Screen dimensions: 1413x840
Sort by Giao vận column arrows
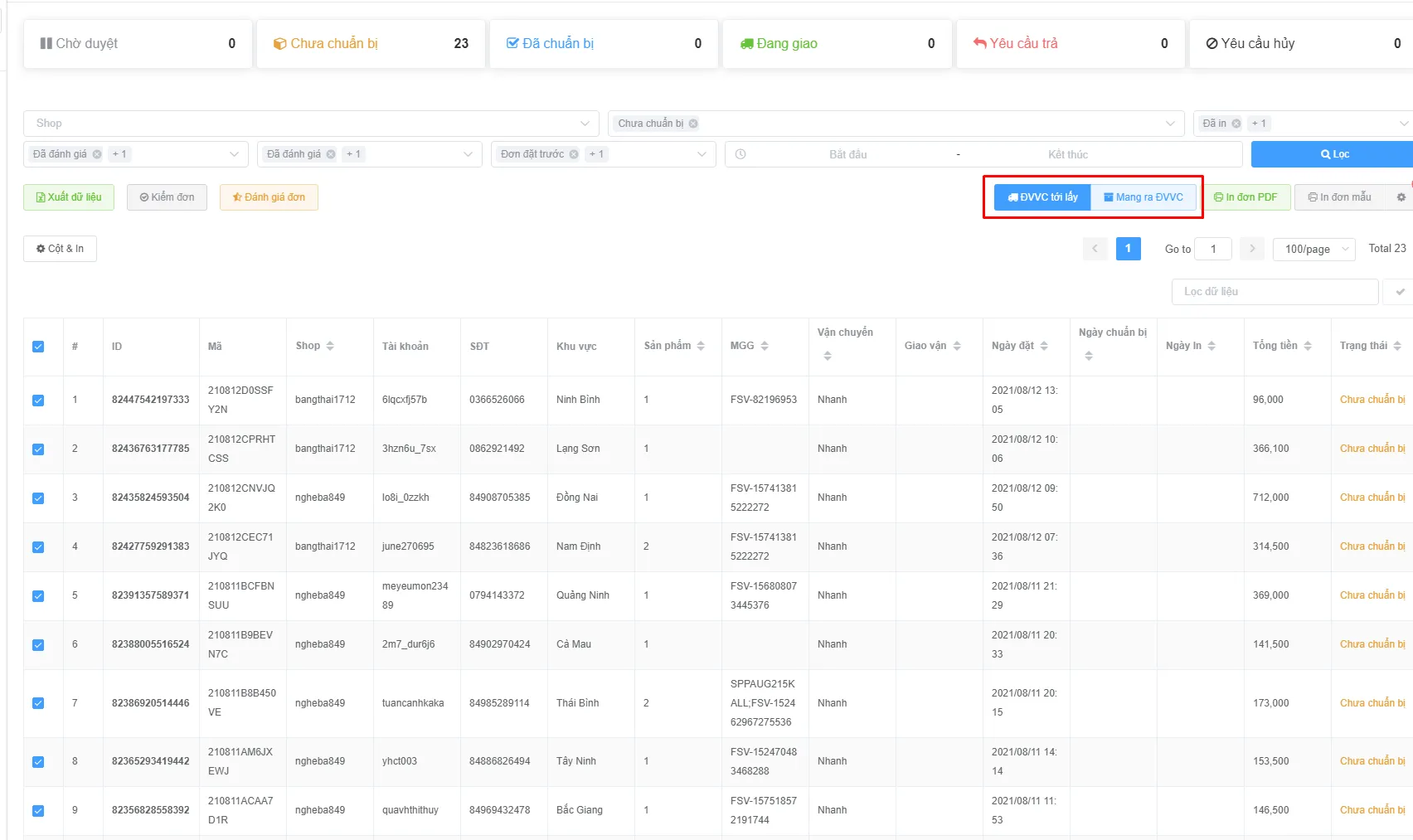(x=957, y=346)
